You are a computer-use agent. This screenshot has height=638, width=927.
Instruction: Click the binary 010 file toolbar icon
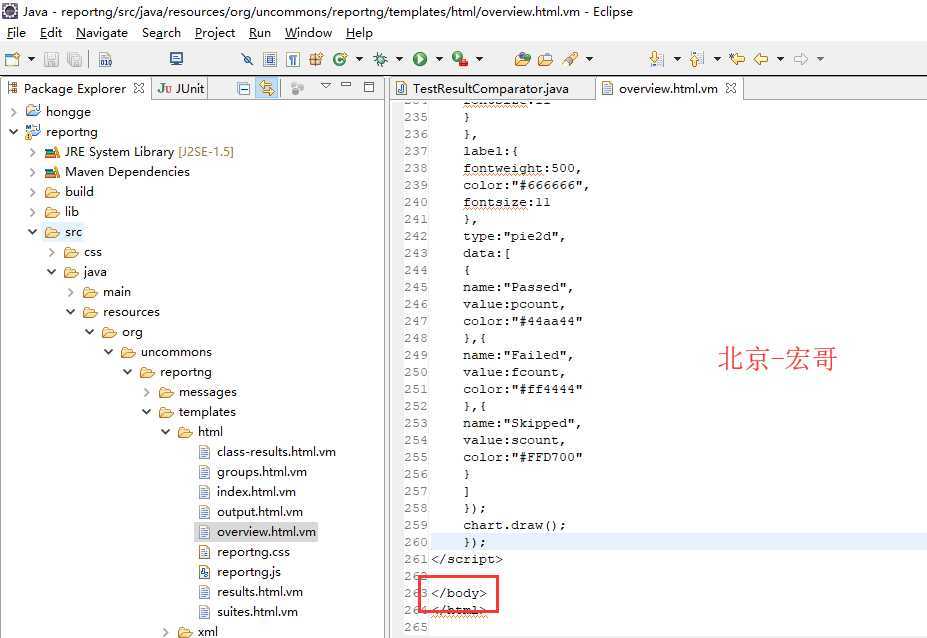[x=106, y=59]
